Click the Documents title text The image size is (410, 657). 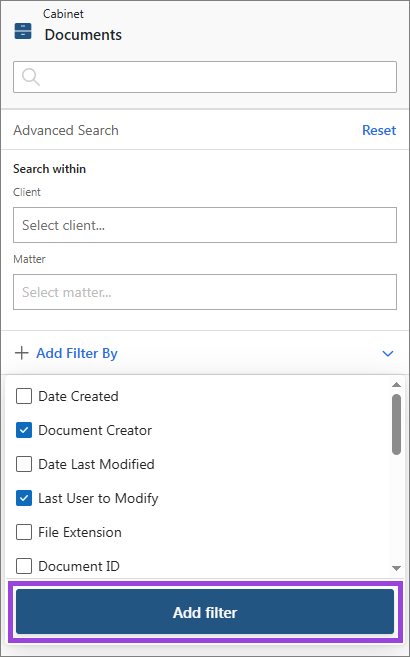point(83,35)
